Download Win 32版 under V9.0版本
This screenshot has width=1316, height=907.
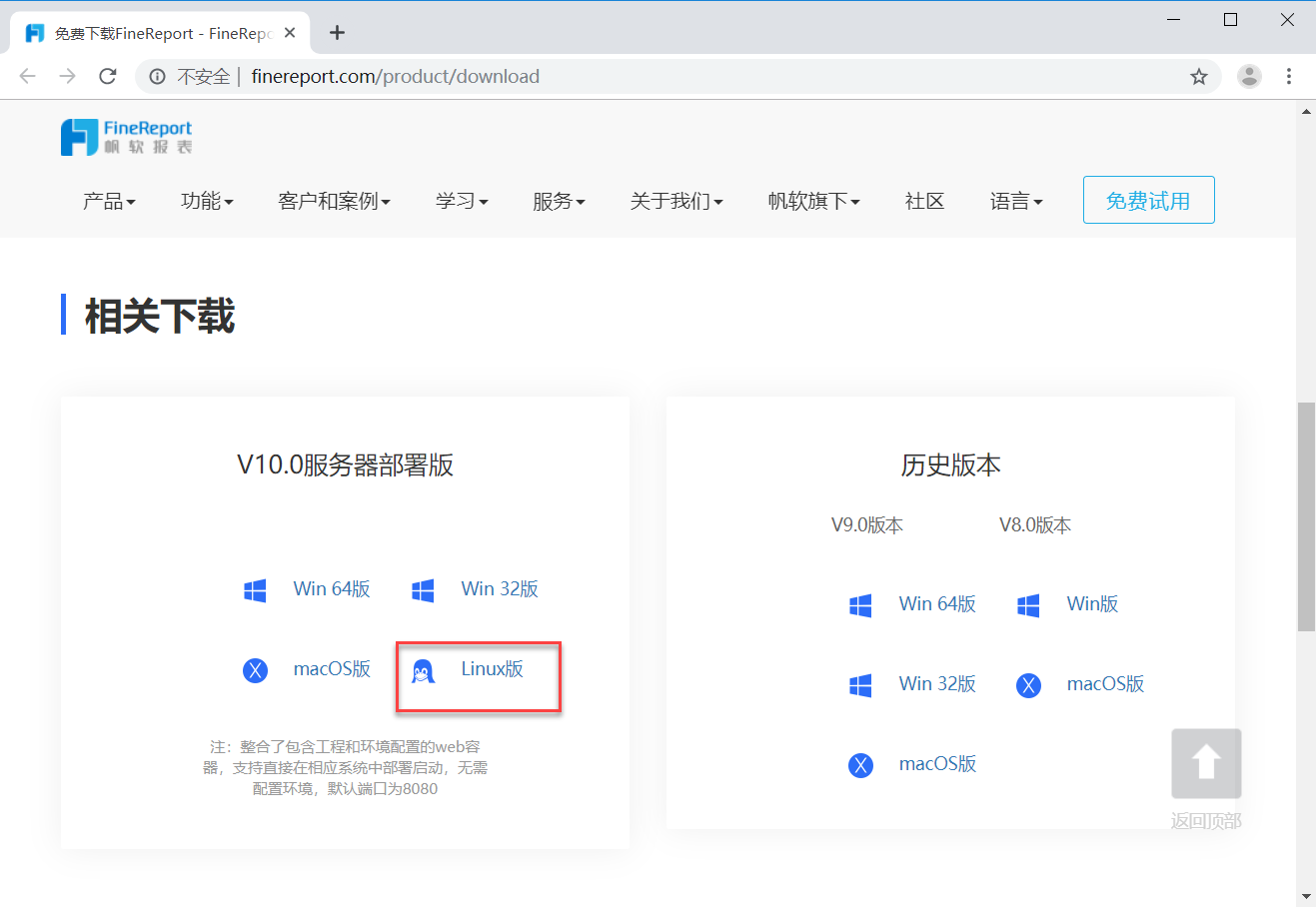click(x=937, y=684)
